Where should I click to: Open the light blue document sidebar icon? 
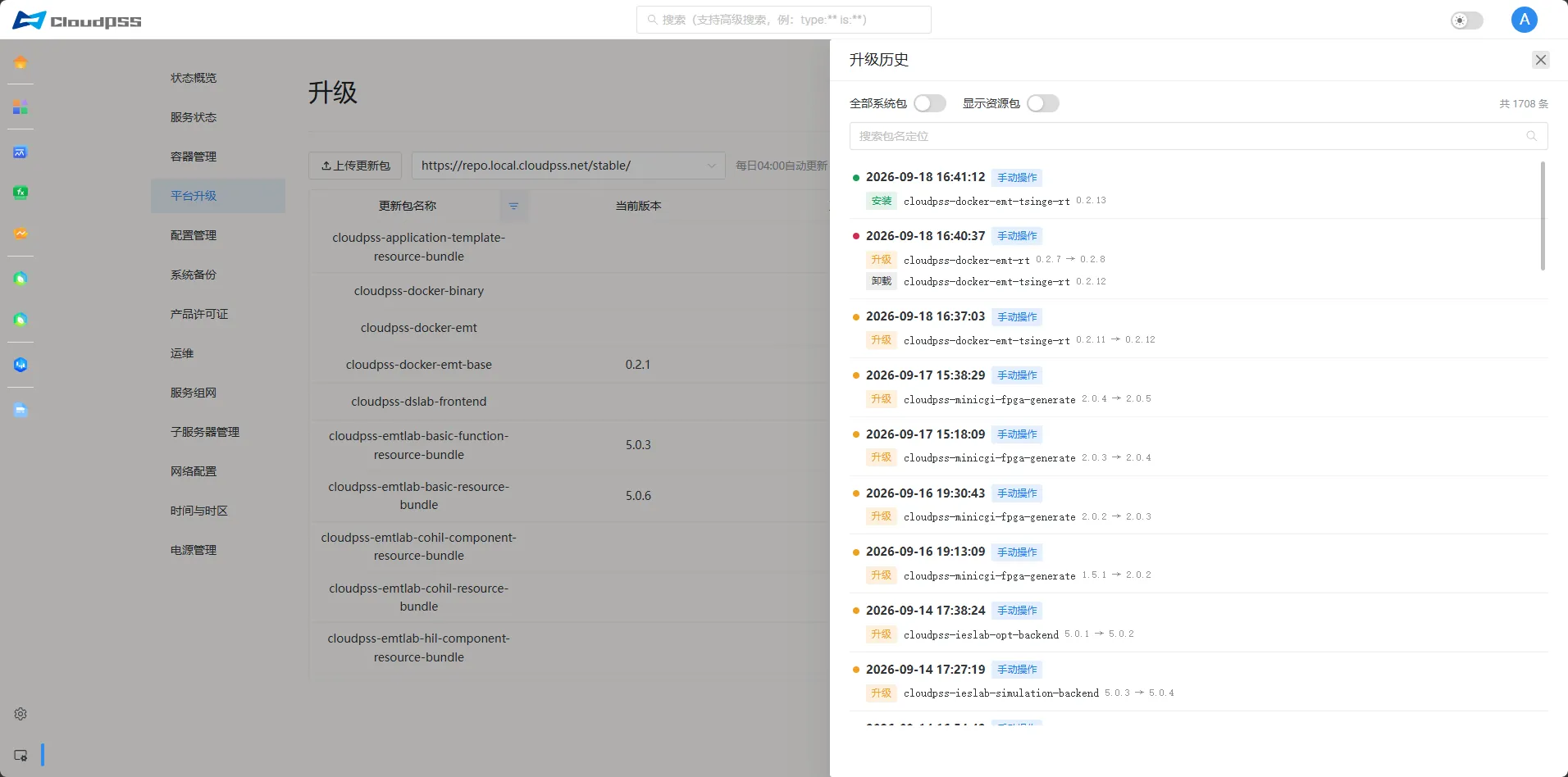coord(21,410)
